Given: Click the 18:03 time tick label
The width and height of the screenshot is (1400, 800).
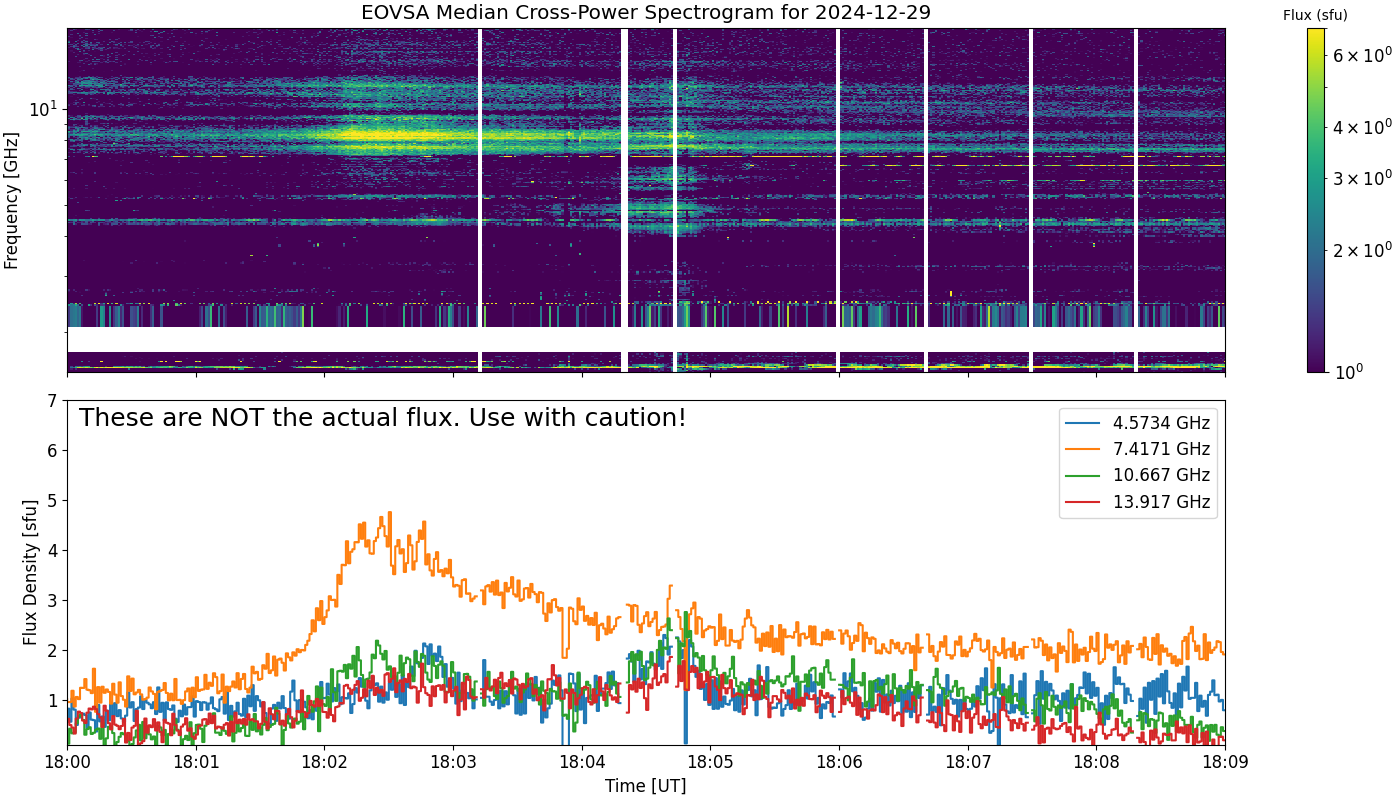Looking at the screenshot, I should (453, 762).
